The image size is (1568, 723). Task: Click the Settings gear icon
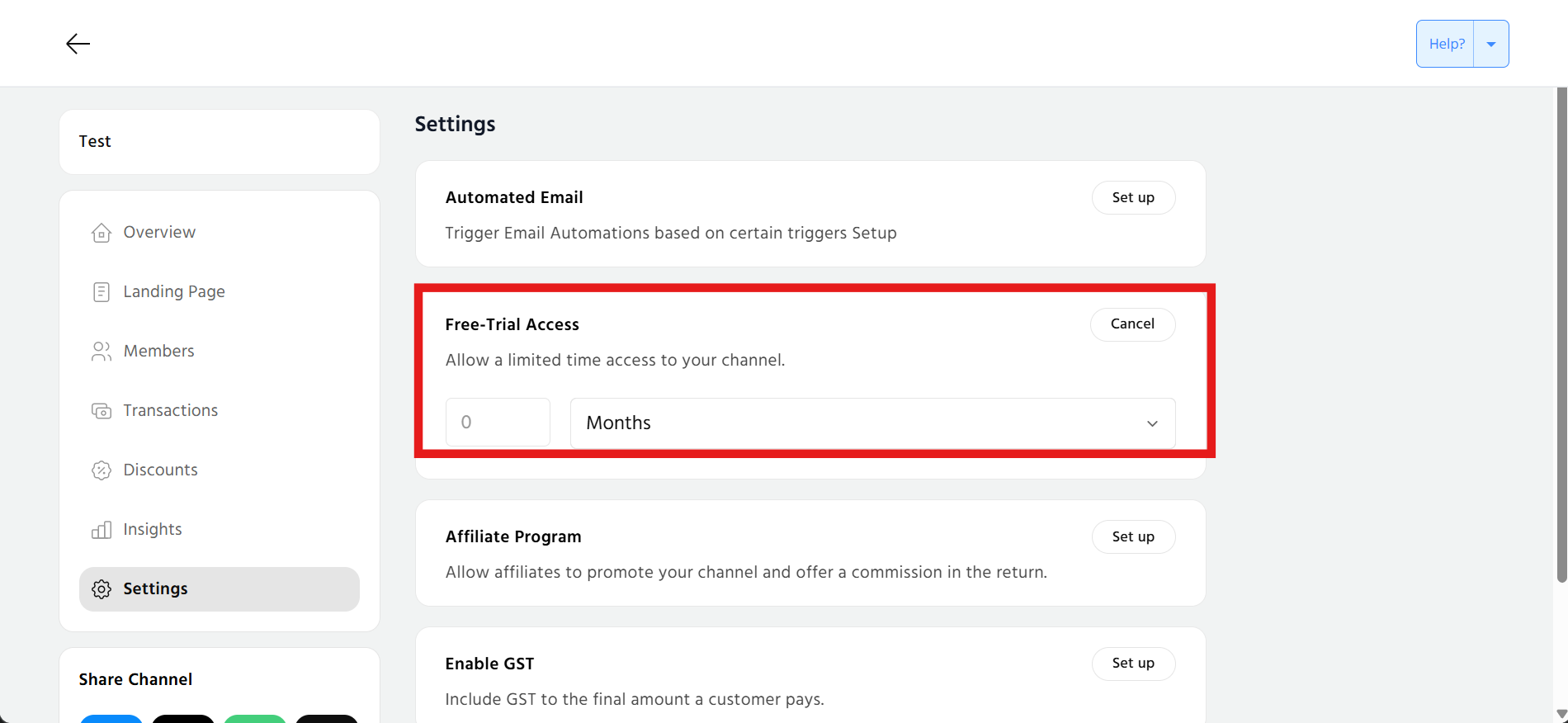[101, 589]
